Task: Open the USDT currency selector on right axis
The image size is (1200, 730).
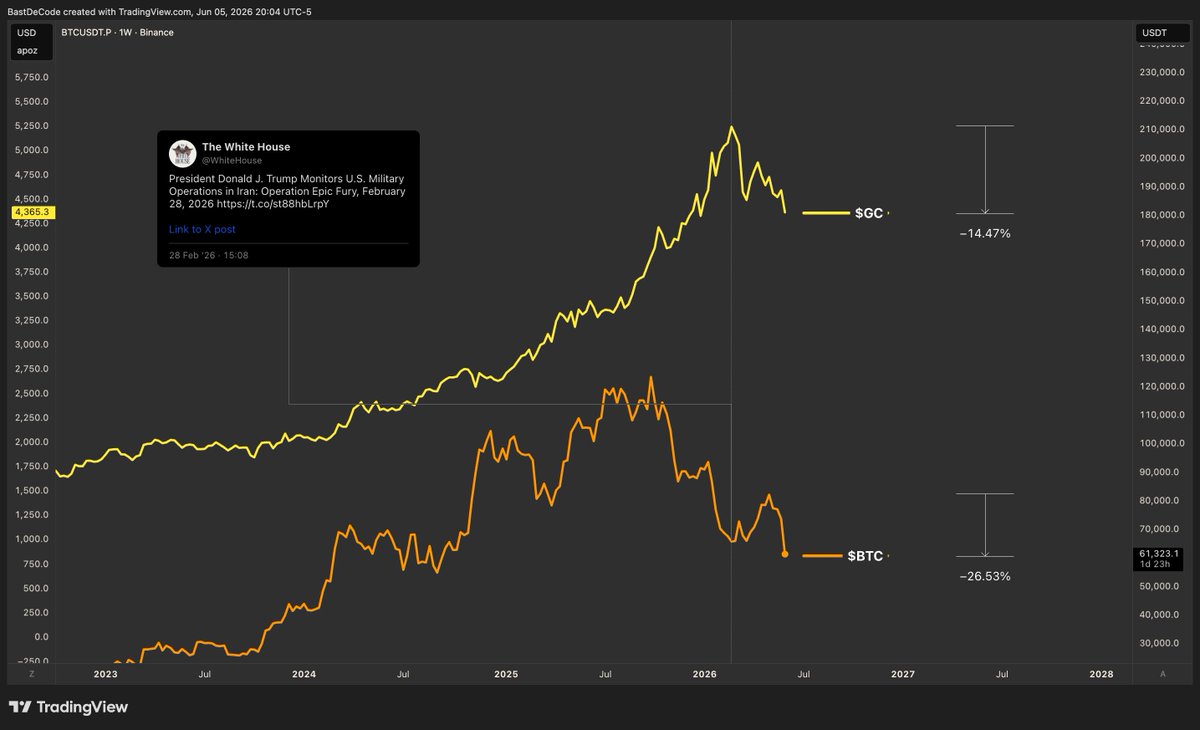Action: click(1154, 33)
